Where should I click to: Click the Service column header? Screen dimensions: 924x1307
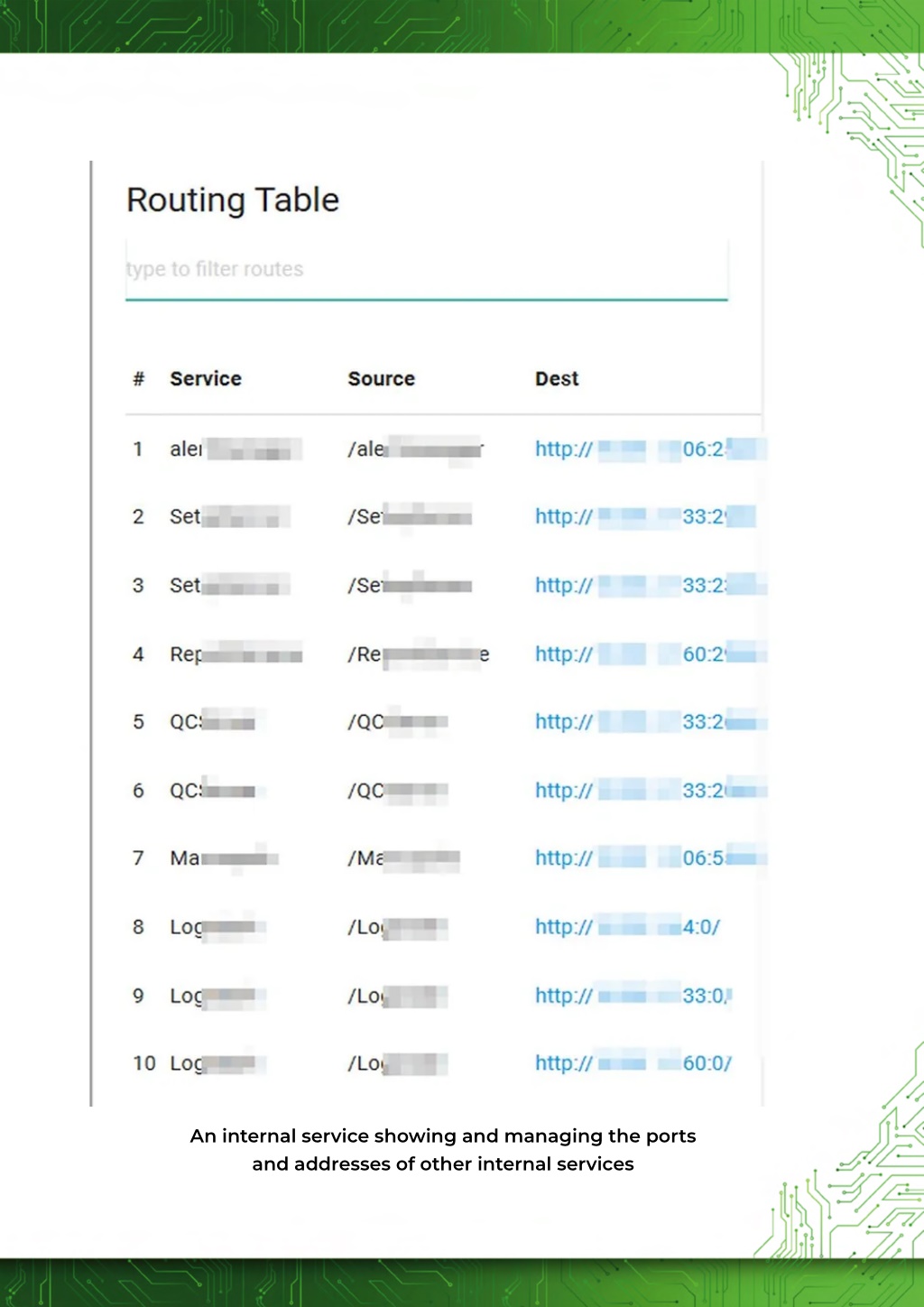pyautogui.click(x=206, y=379)
